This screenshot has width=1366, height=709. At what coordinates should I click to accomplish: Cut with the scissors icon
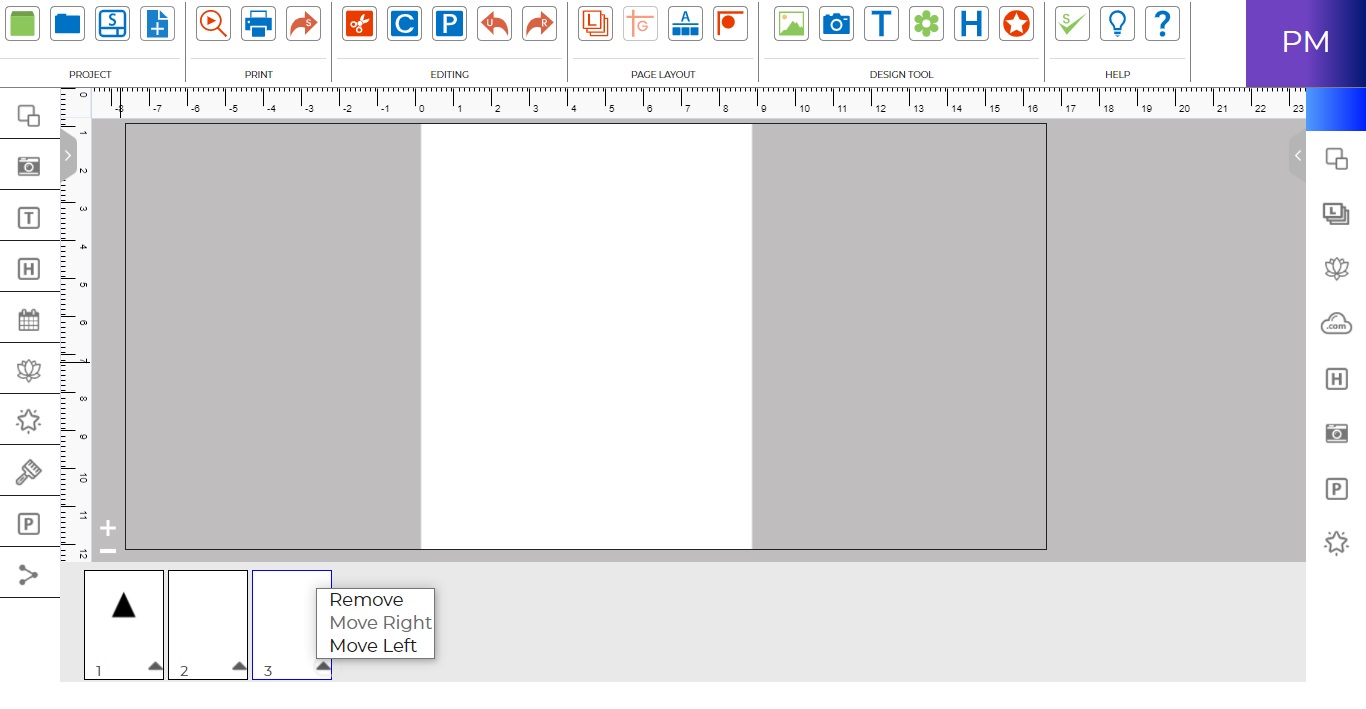tap(359, 23)
